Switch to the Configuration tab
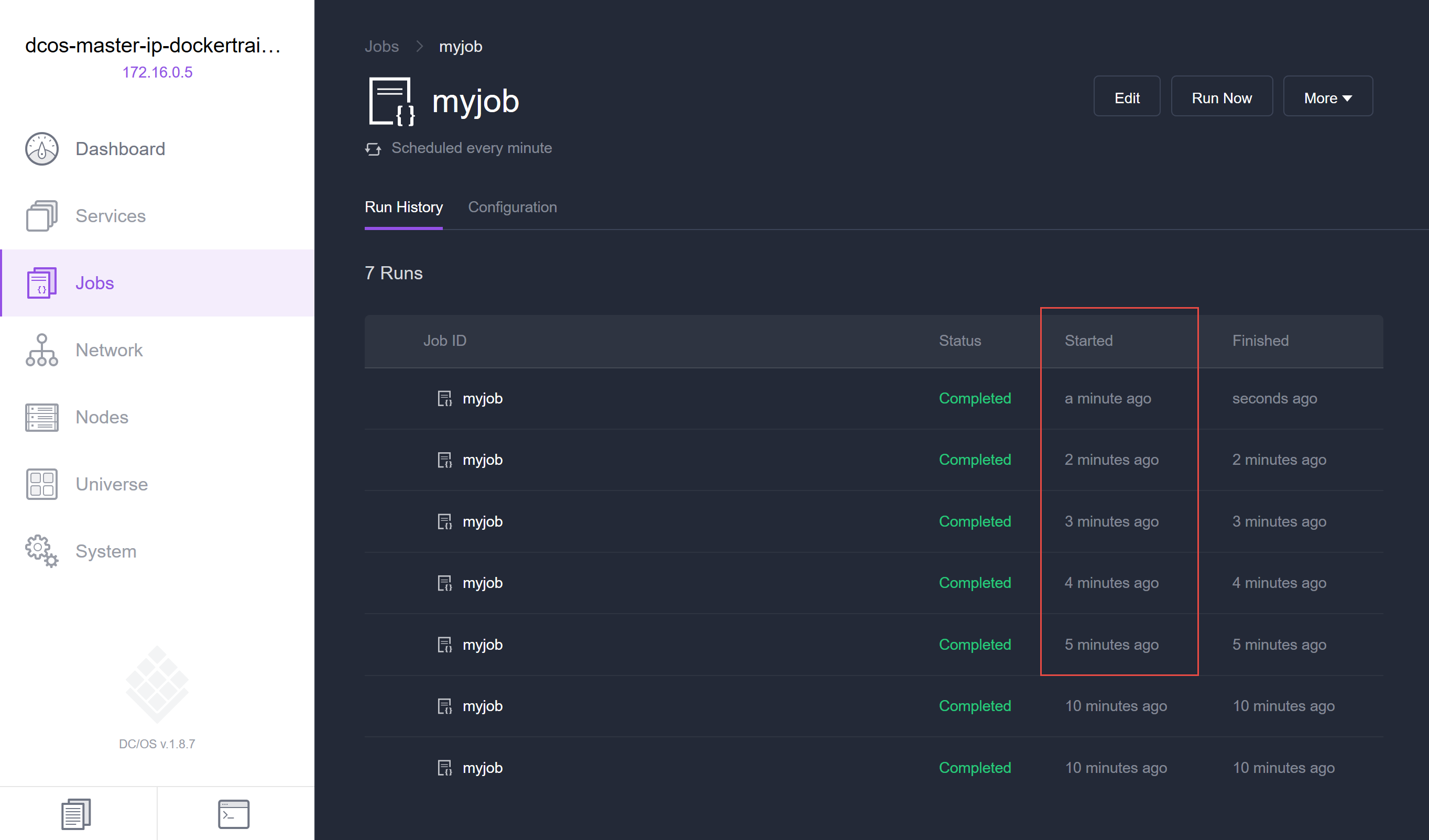Image resolution: width=1429 pixels, height=840 pixels. pos(512,207)
